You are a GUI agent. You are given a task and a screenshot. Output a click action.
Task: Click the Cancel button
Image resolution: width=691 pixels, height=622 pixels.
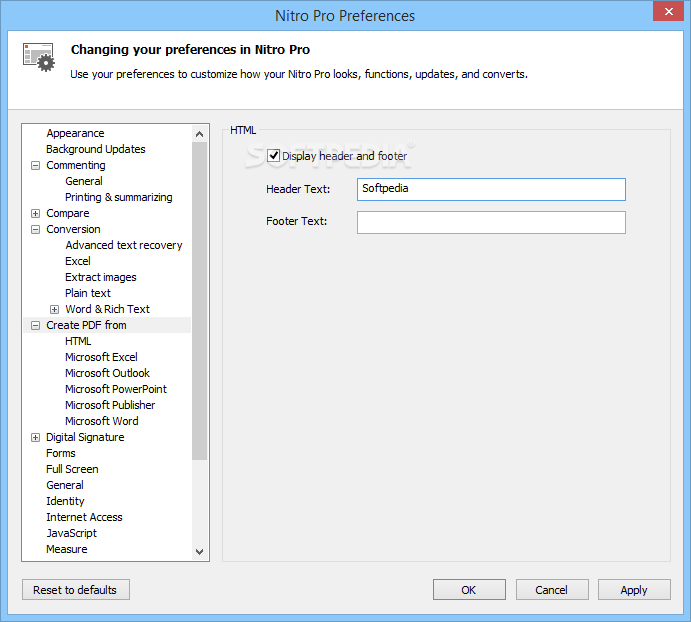click(552, 590)
